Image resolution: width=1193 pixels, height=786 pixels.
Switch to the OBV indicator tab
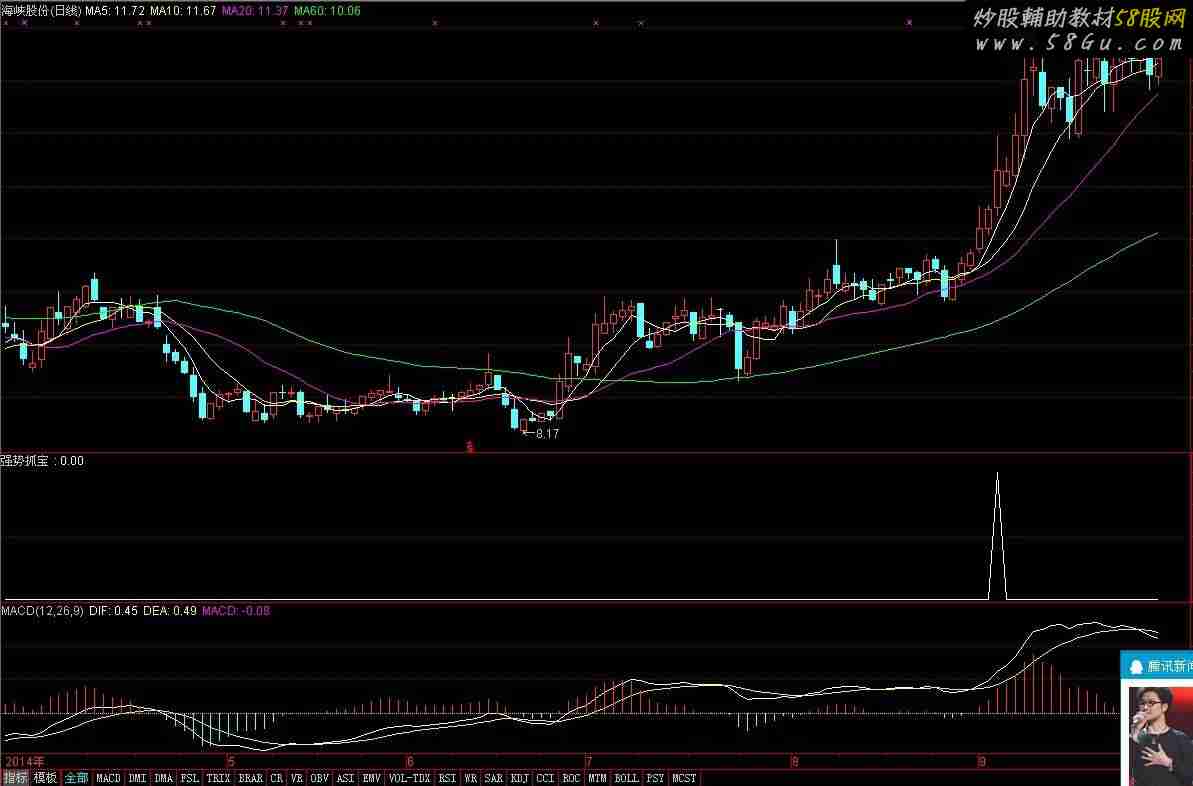319,778
